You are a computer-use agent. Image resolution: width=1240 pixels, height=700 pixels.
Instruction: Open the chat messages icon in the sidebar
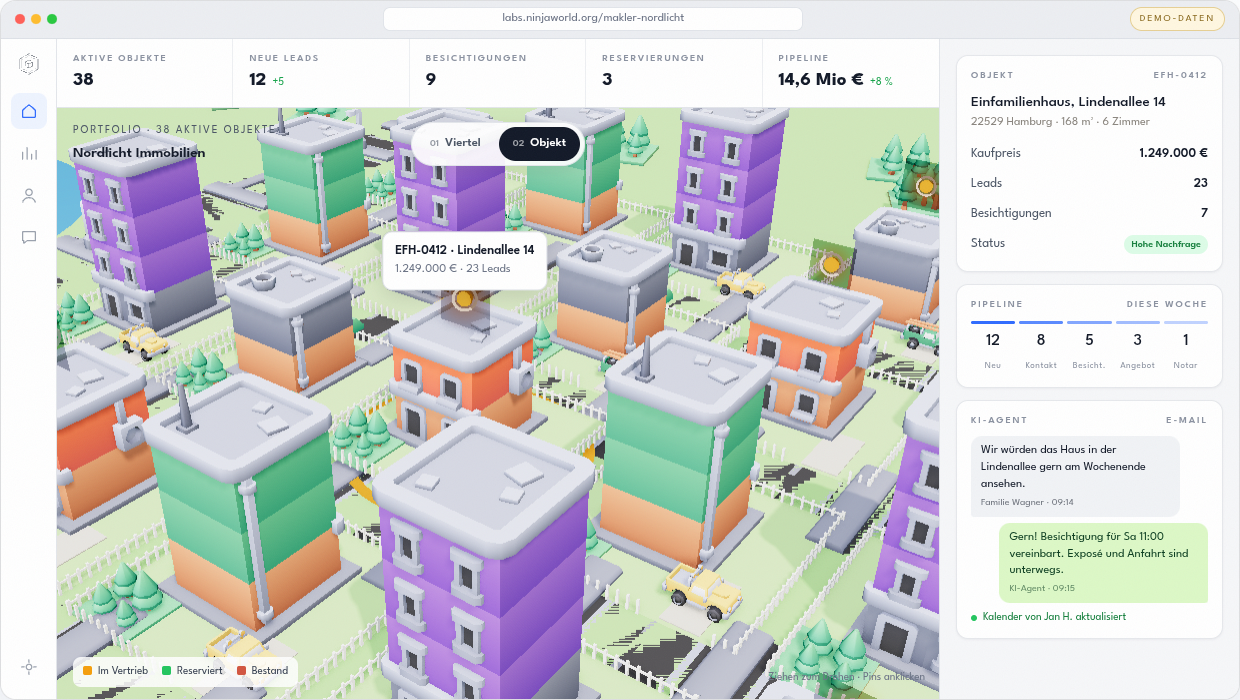[29, 237]
